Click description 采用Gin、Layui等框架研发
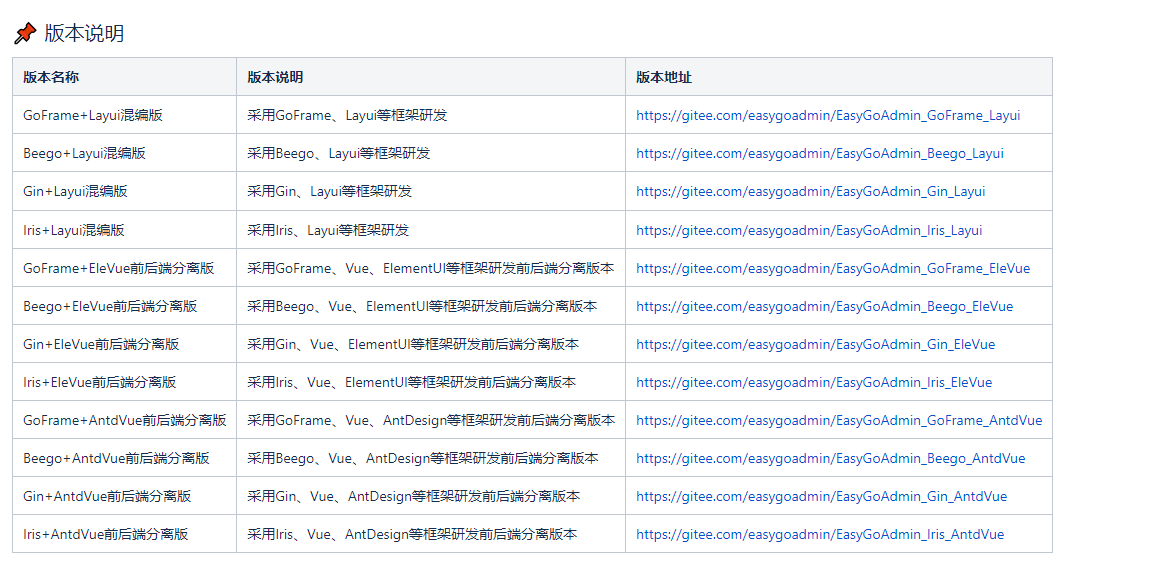The width and height of the screenshot is (1149, 579). click(x=330, y=191)
